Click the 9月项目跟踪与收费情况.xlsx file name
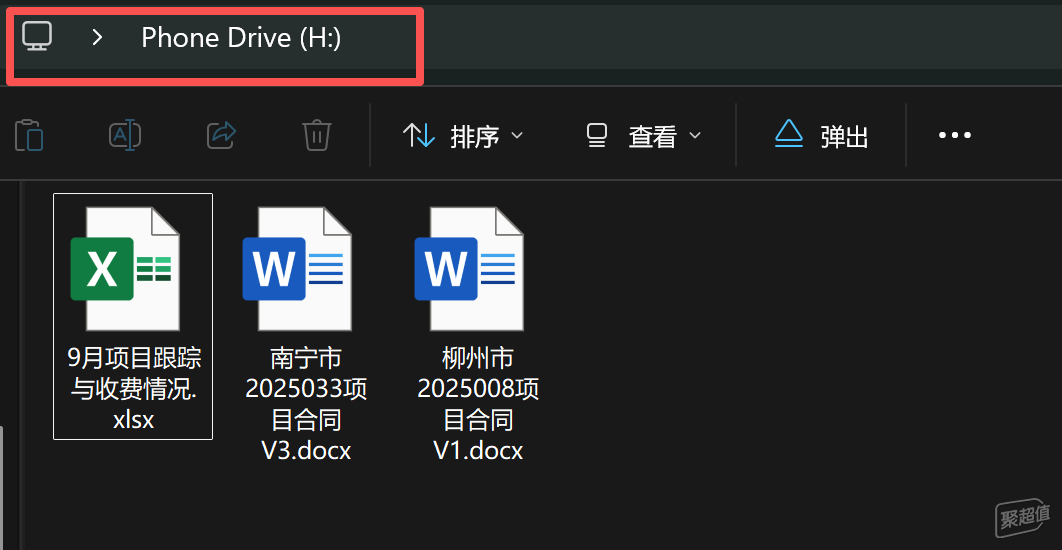This screenshot has height=550, width=1062. point(133,388)
